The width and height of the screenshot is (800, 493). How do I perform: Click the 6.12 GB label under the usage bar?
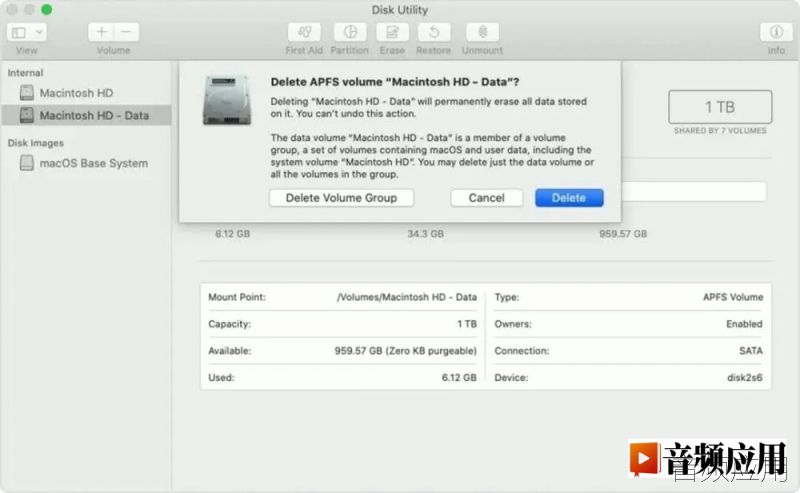click(x=233, y=234)
